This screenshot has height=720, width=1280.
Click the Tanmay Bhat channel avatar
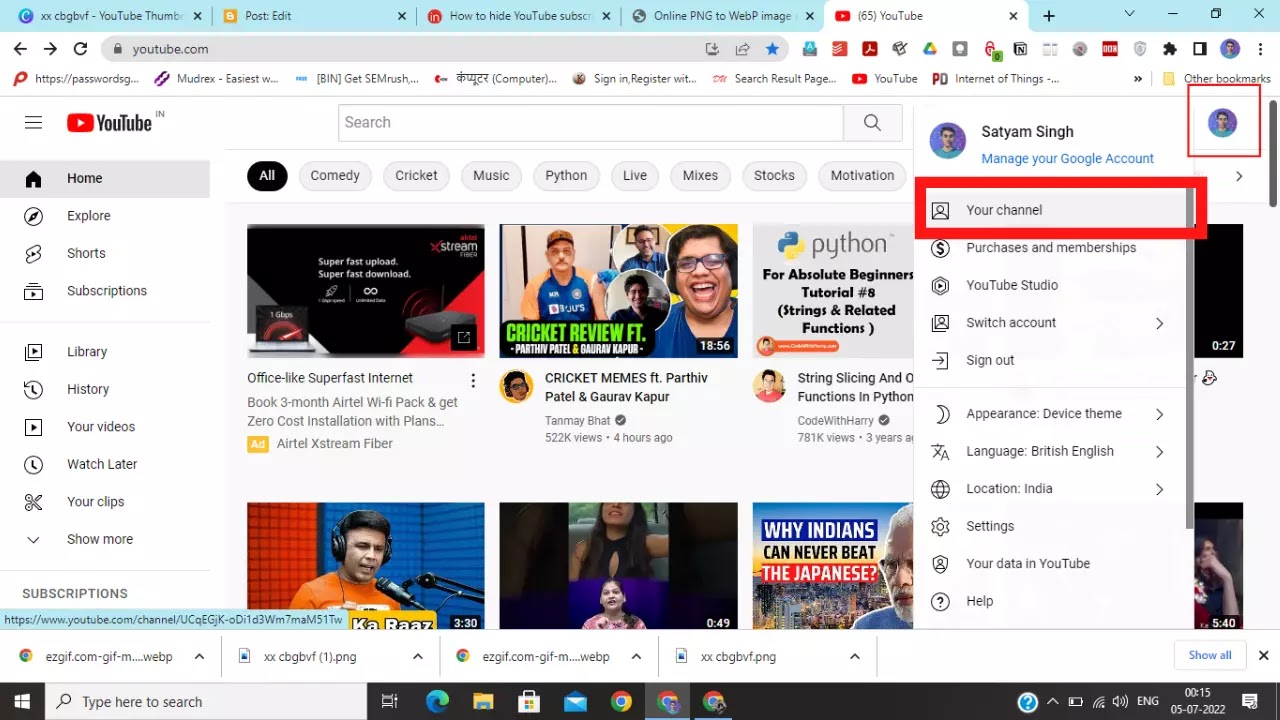click(516, 386)
